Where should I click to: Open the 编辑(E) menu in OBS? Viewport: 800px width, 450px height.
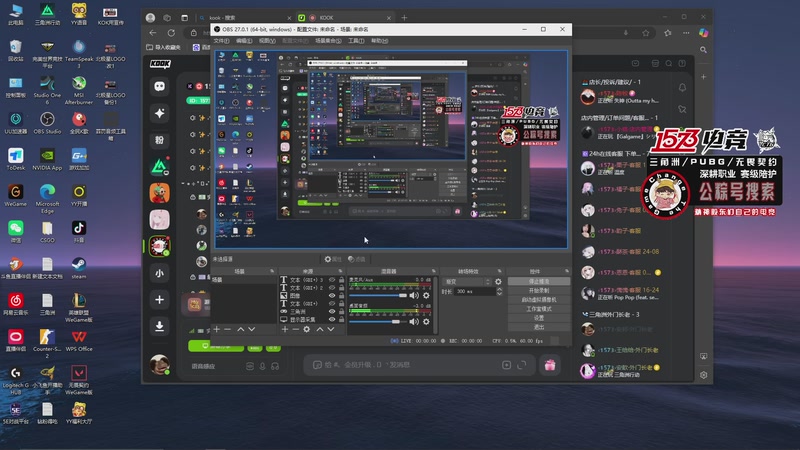[244, 41]
